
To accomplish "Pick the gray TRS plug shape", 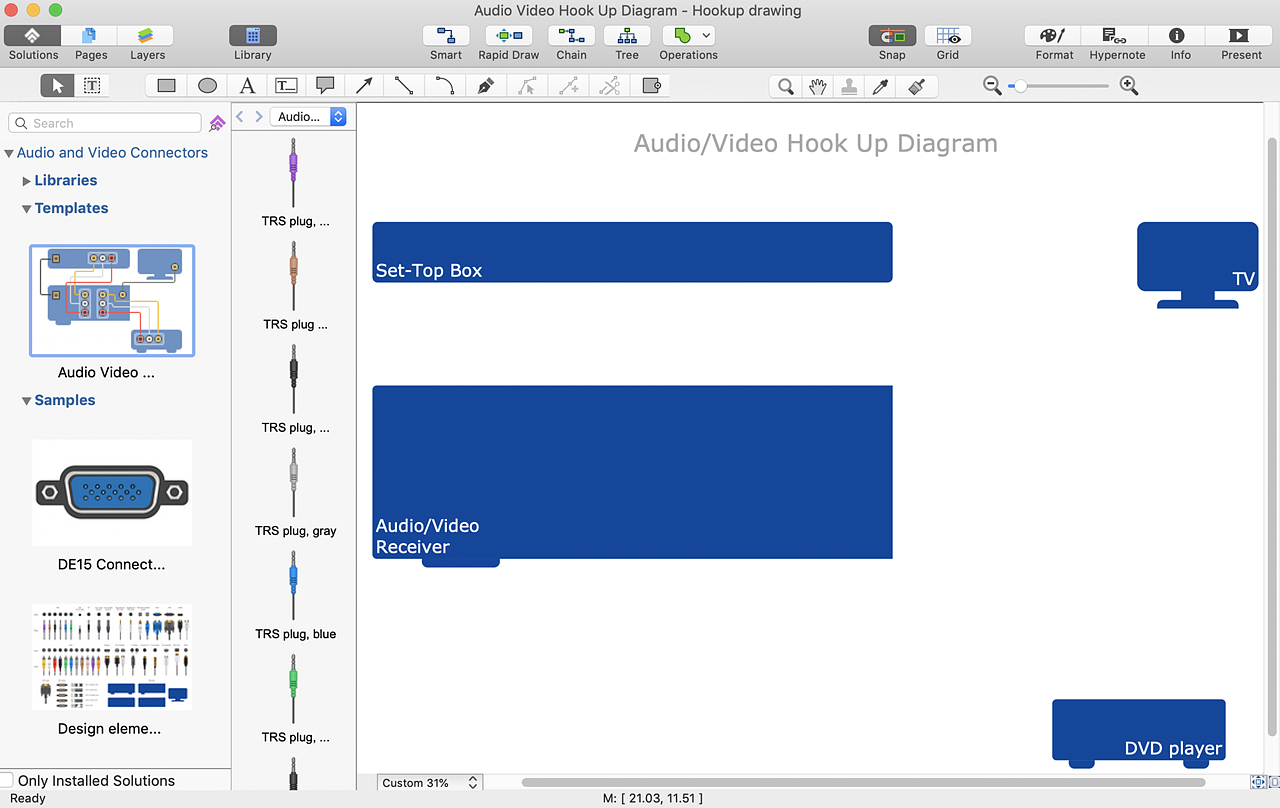I will coord(293,482).
